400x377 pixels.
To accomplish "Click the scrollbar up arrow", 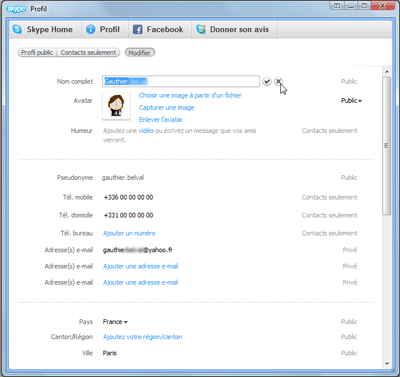I will pos(387,71).
